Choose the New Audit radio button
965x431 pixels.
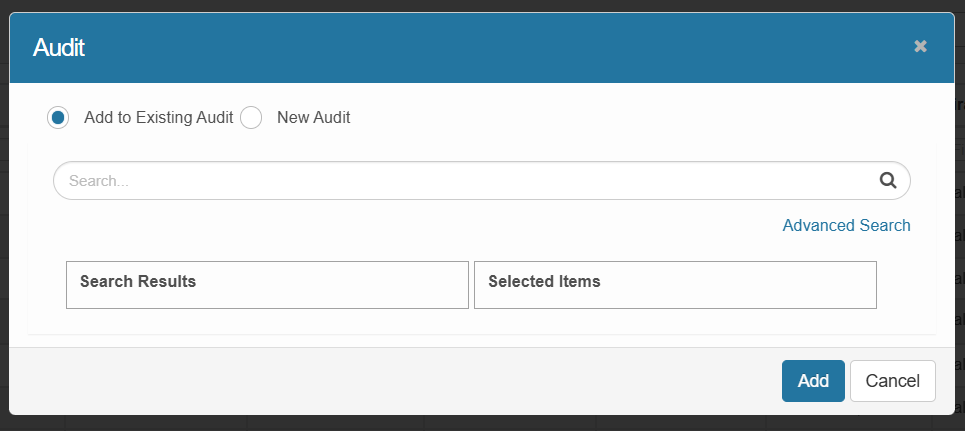tap(251, 117)
